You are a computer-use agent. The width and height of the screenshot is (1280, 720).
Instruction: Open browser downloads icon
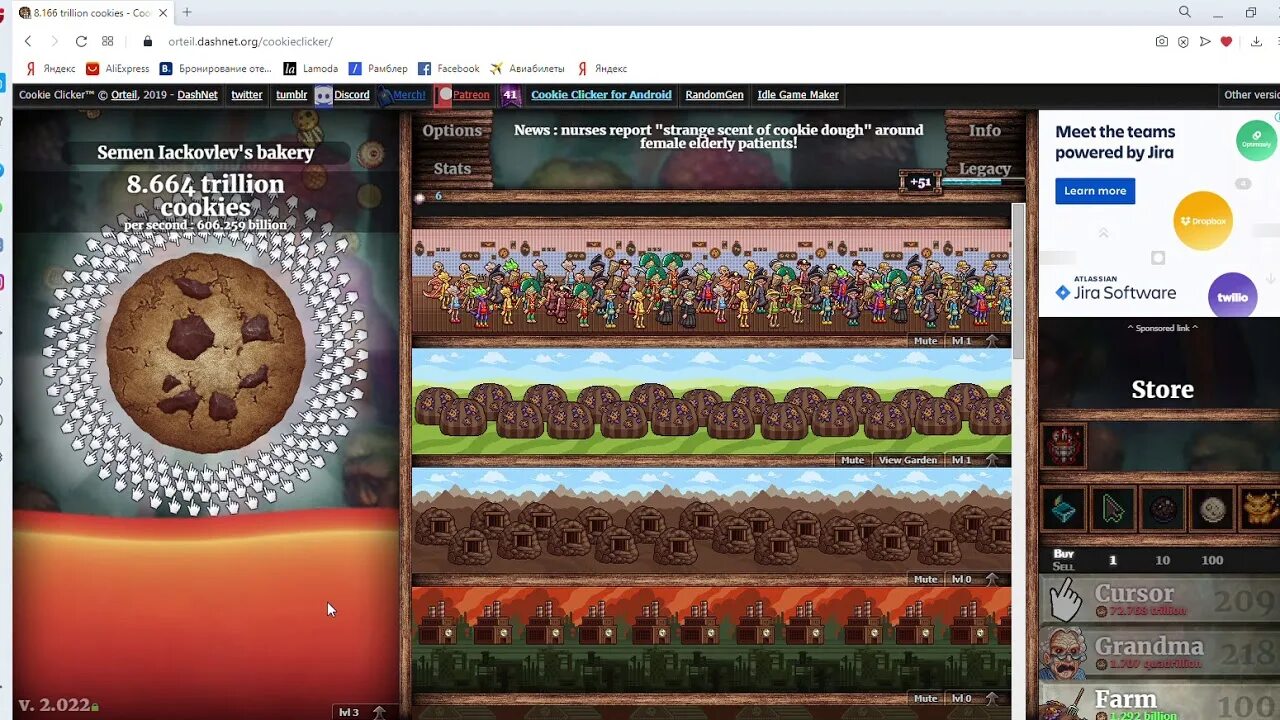point(1257,42)
